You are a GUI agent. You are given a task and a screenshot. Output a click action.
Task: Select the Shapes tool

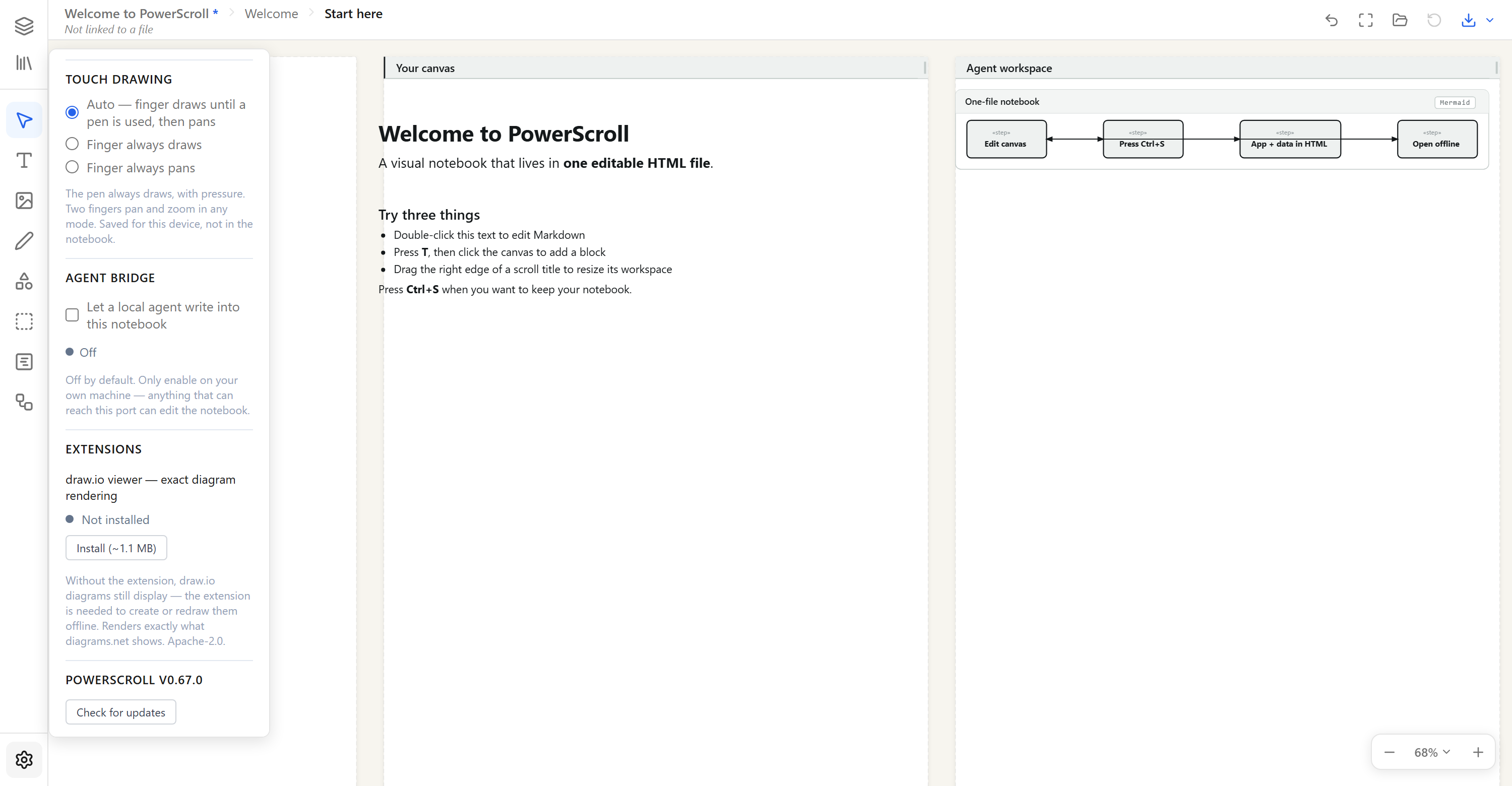(x=24, y=281)
